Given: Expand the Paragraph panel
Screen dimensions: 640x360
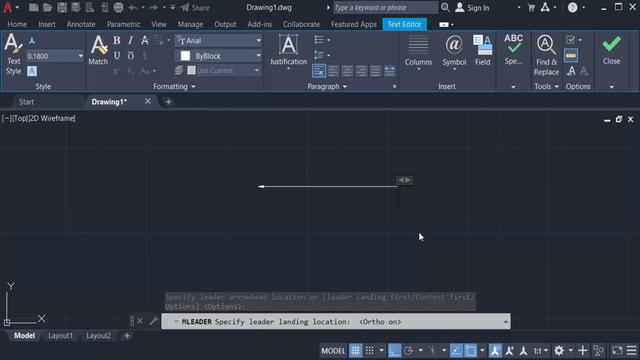Looking at the screenshot, I should (x=327, y=87).
